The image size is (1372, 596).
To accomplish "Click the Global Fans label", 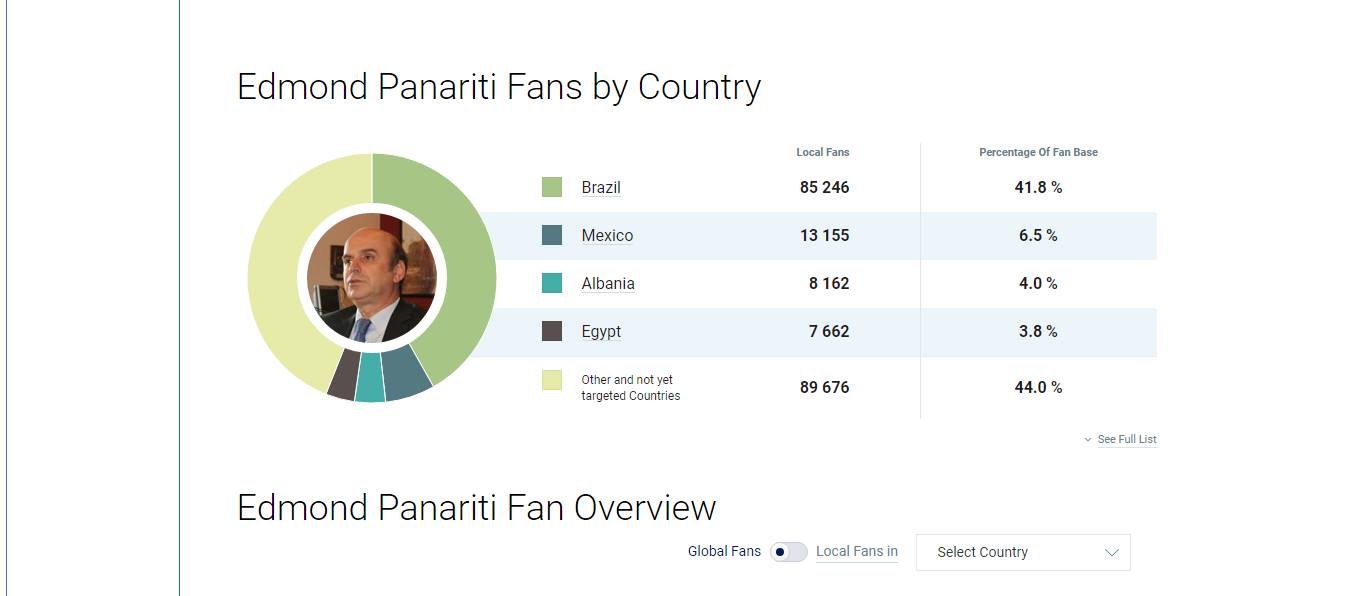I will click(x=724, y=551).
